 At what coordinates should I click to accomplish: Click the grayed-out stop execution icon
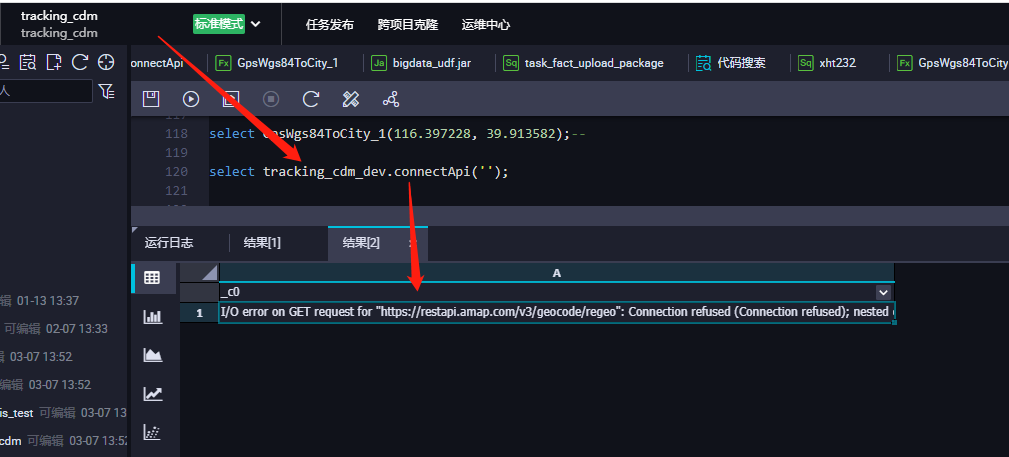271,99
